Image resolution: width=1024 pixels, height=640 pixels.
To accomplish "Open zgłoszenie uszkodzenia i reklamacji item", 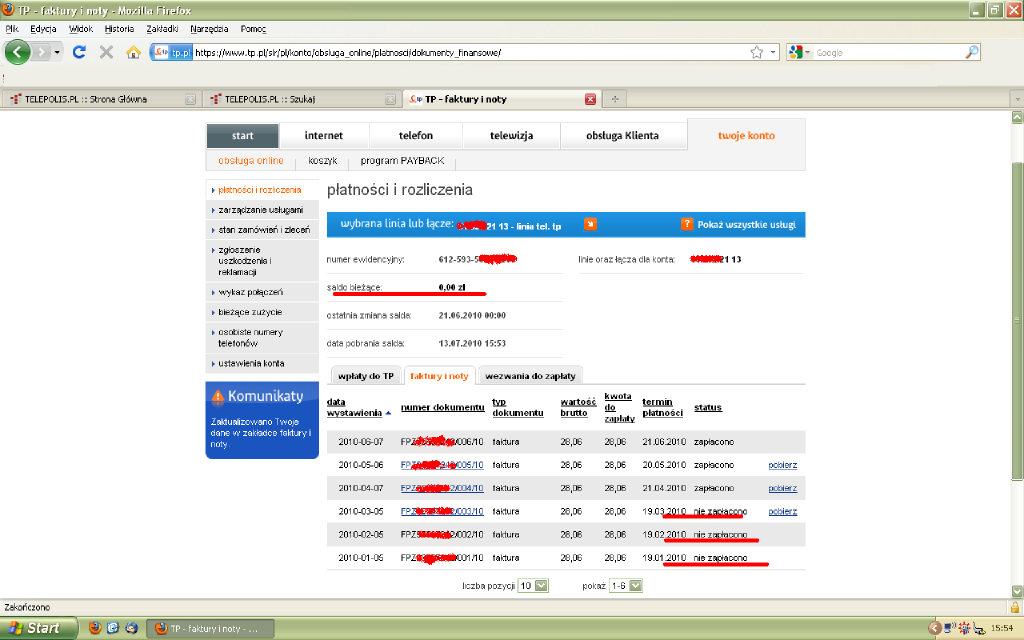I will [262, 261].
